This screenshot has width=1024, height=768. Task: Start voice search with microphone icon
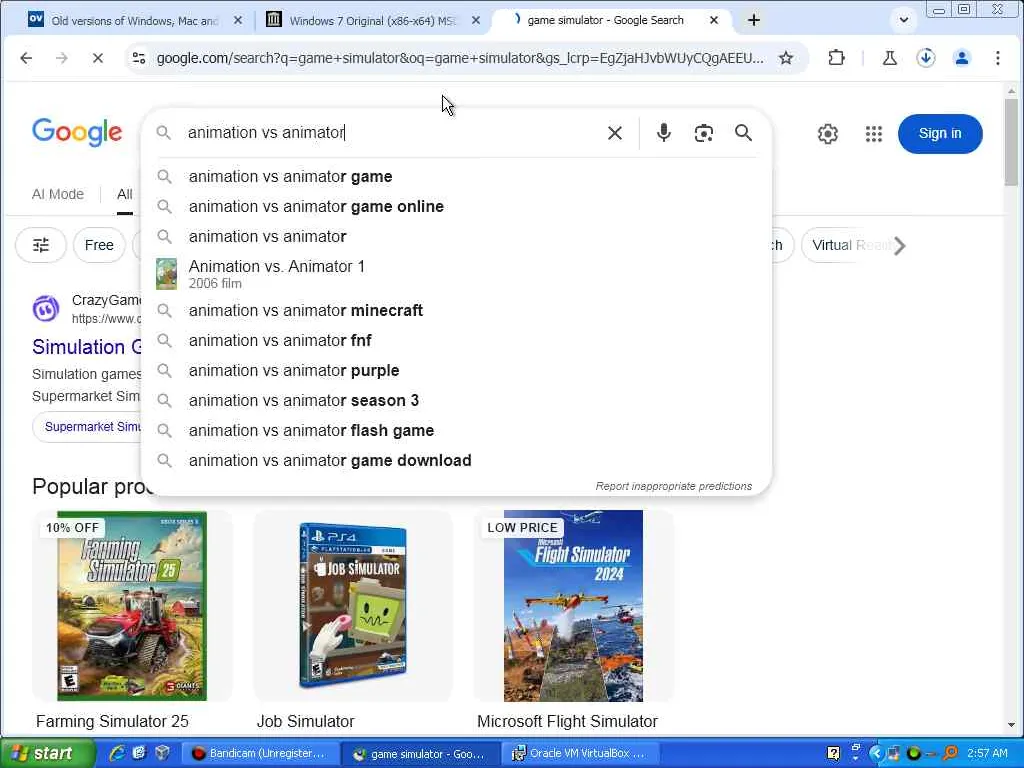(x=664, y=133)
